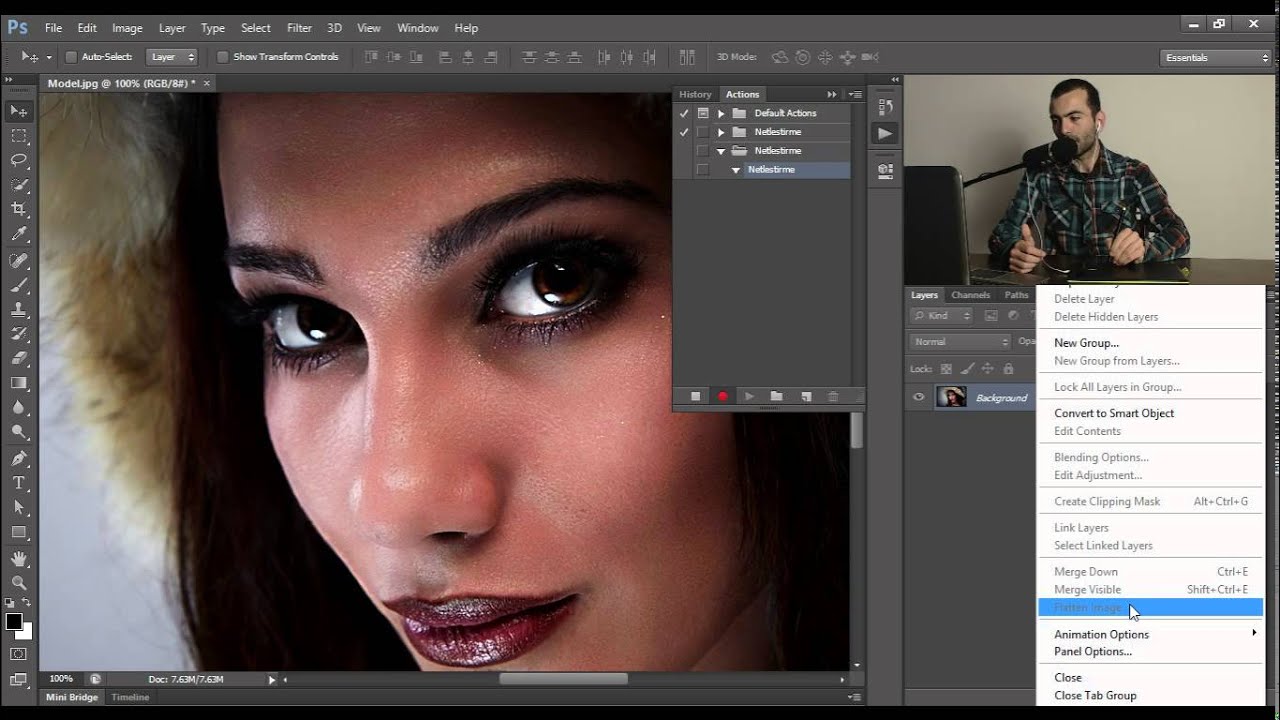This screenshot has width=1280, height=720.
Task: Switch to the History tab
Action: [x=695, y=94]
